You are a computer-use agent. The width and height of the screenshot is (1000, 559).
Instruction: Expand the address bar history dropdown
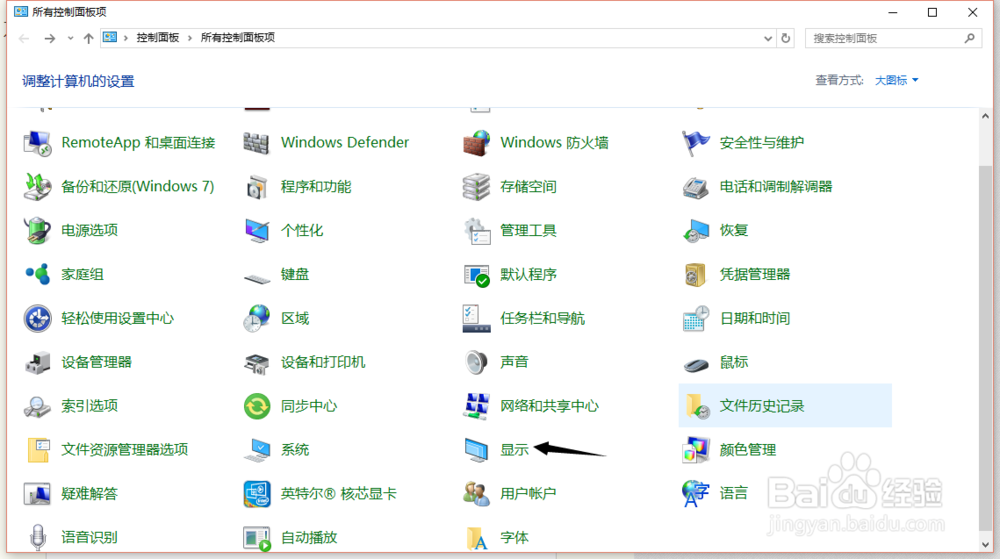768,38
